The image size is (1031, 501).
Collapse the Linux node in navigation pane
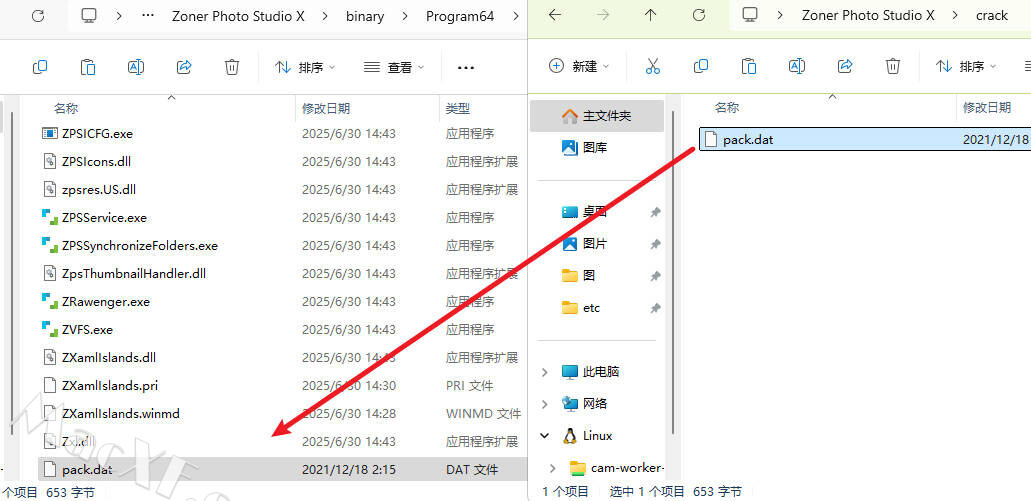click(x=544, y=435)
